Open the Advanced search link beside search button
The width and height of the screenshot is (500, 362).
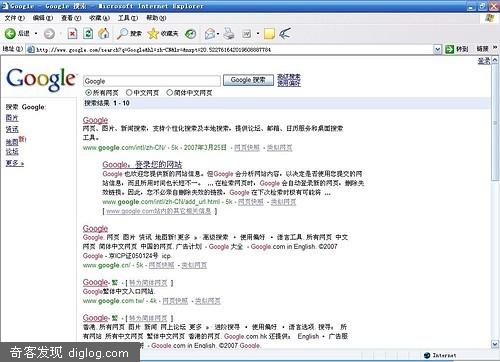tap(289, 77)
